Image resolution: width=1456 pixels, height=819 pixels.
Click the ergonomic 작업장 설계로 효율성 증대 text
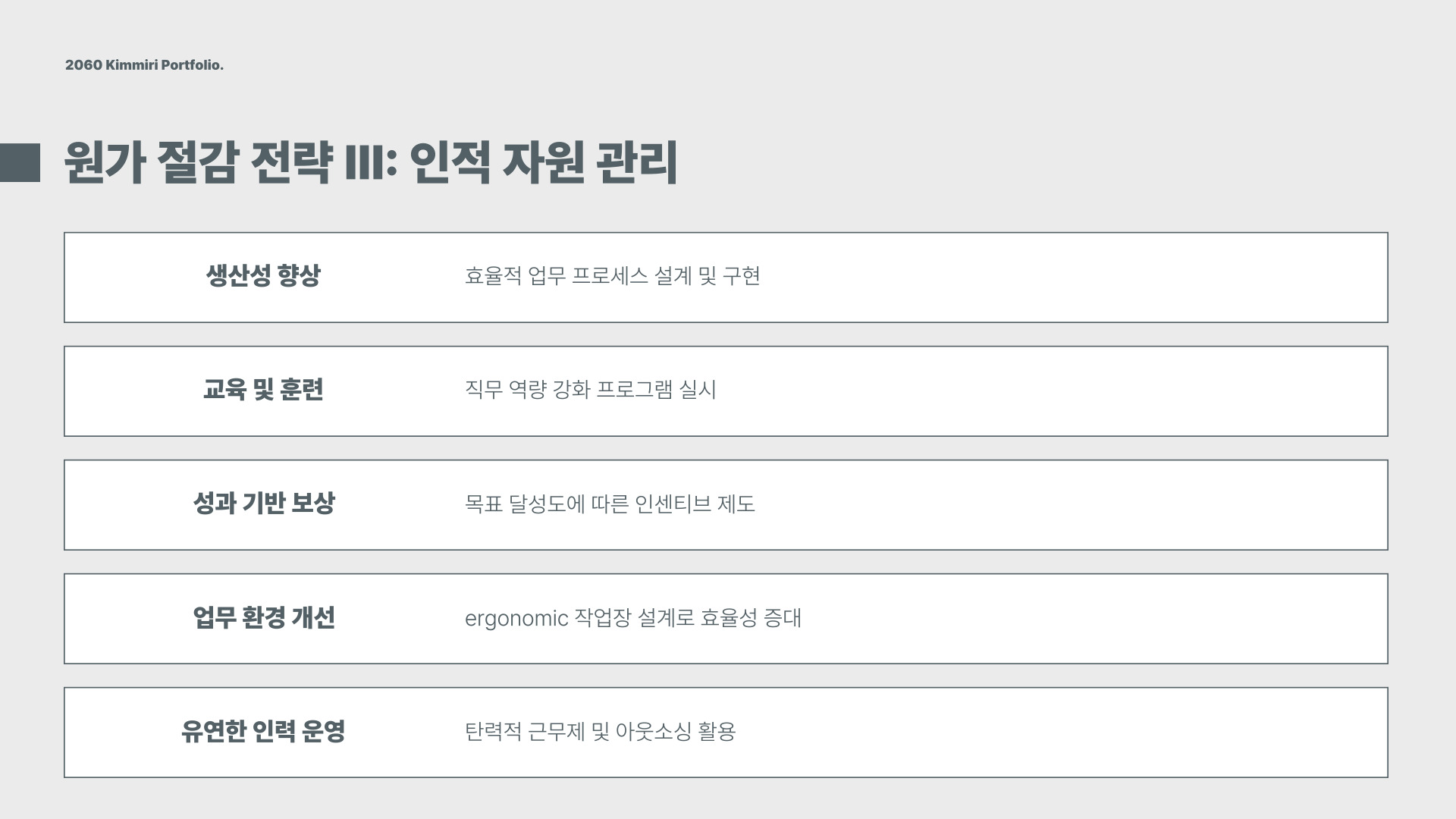click(633, 618)
